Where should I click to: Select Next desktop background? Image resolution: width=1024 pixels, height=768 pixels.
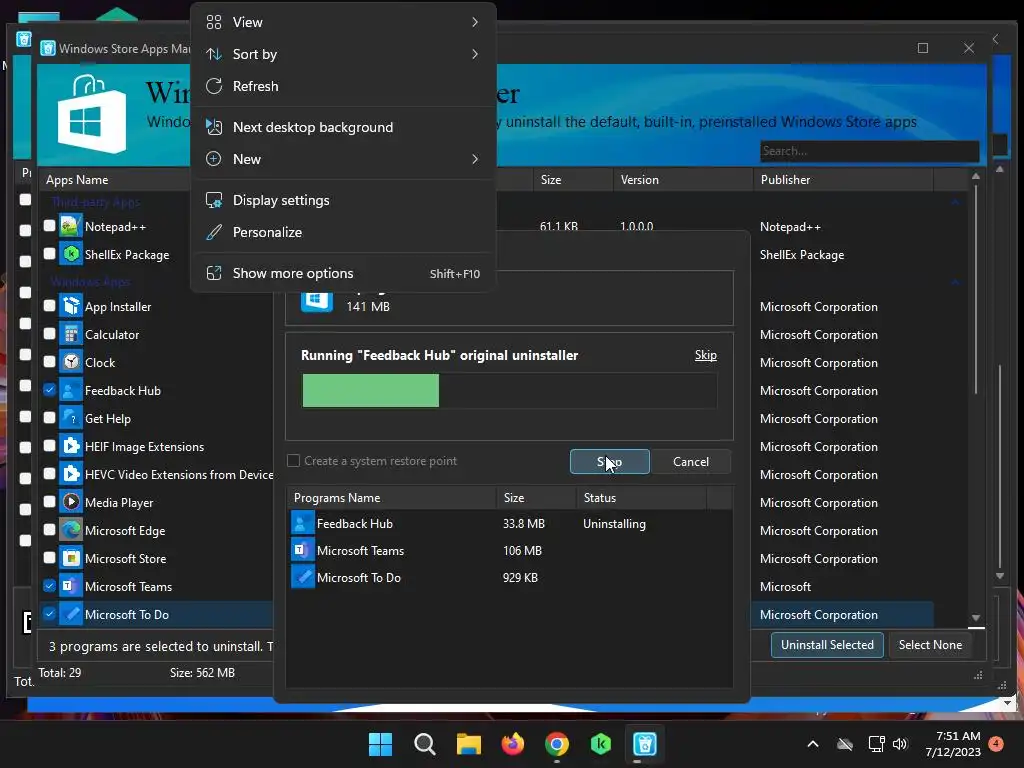(x=343, y=127)
